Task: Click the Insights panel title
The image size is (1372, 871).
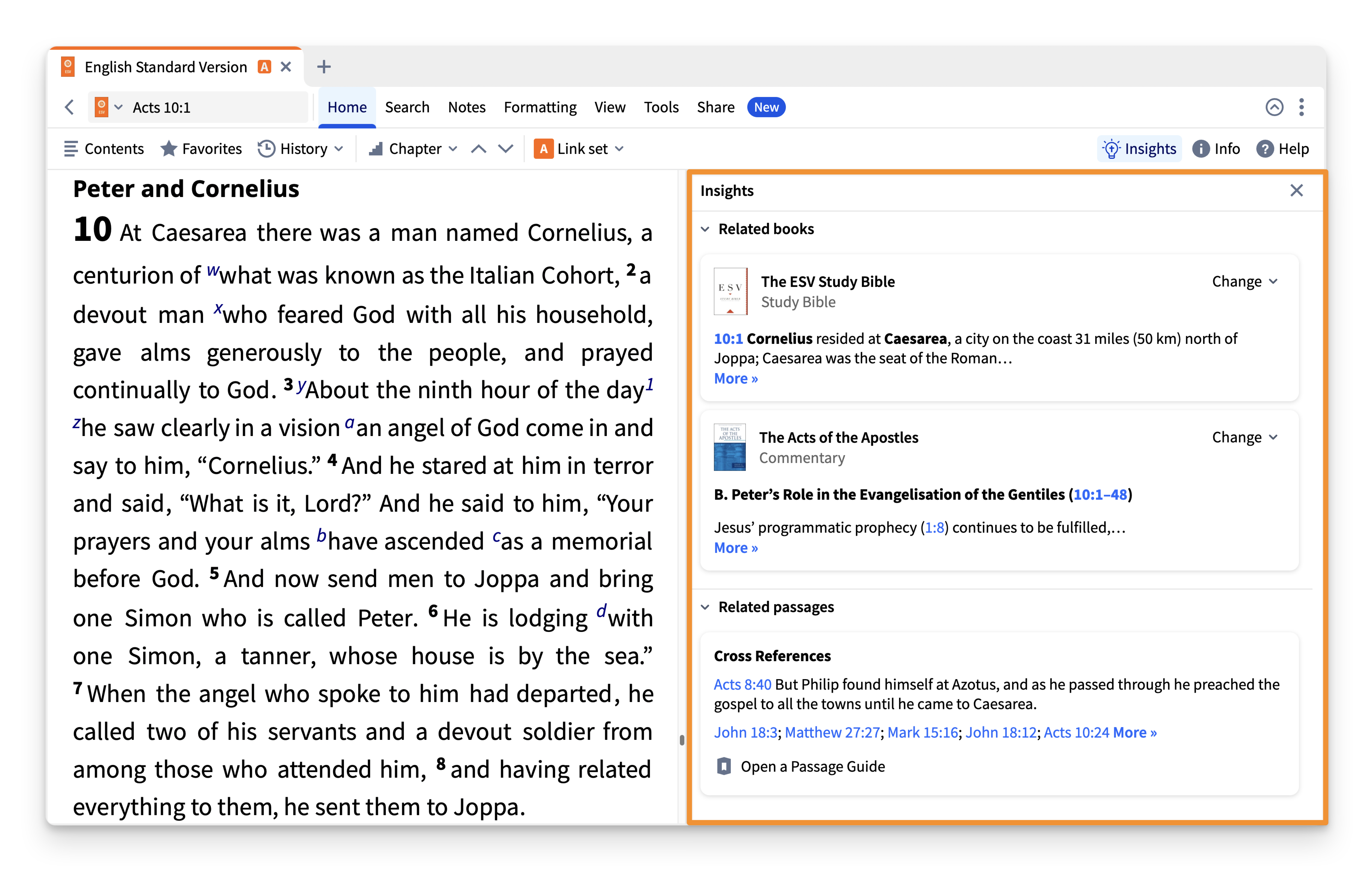Action: coord(727,190)
